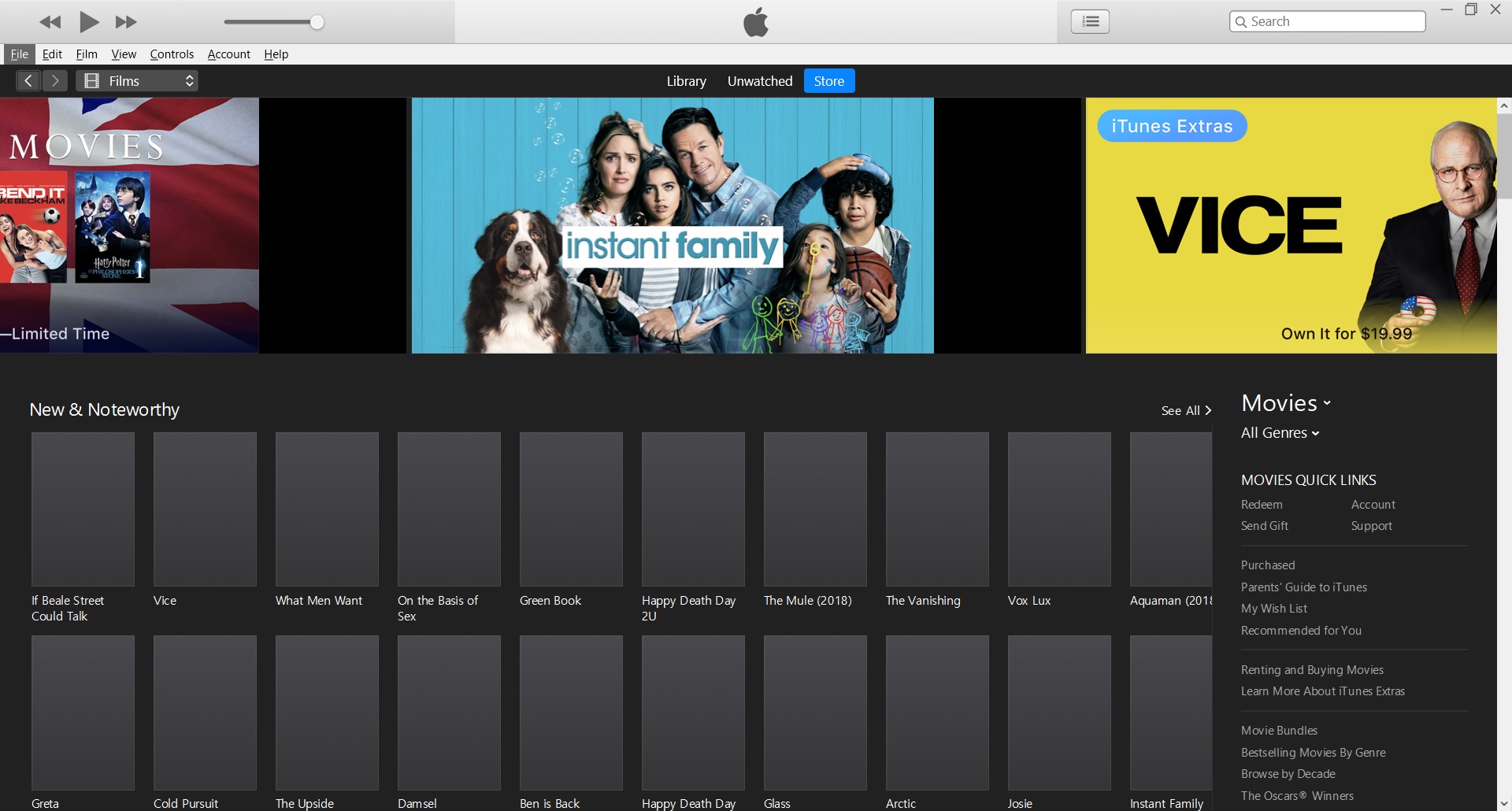Open The Oscars Winners link

[1298, 796]
